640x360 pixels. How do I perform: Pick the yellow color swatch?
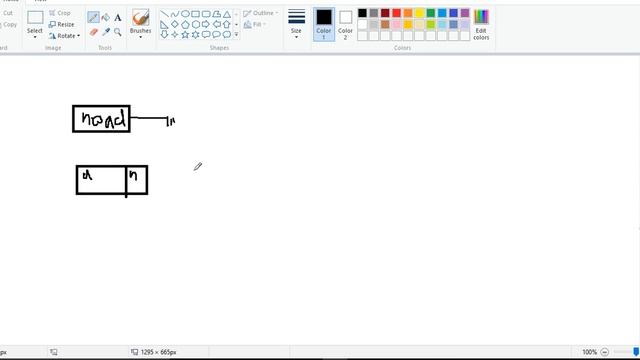[x=419, y=13]
